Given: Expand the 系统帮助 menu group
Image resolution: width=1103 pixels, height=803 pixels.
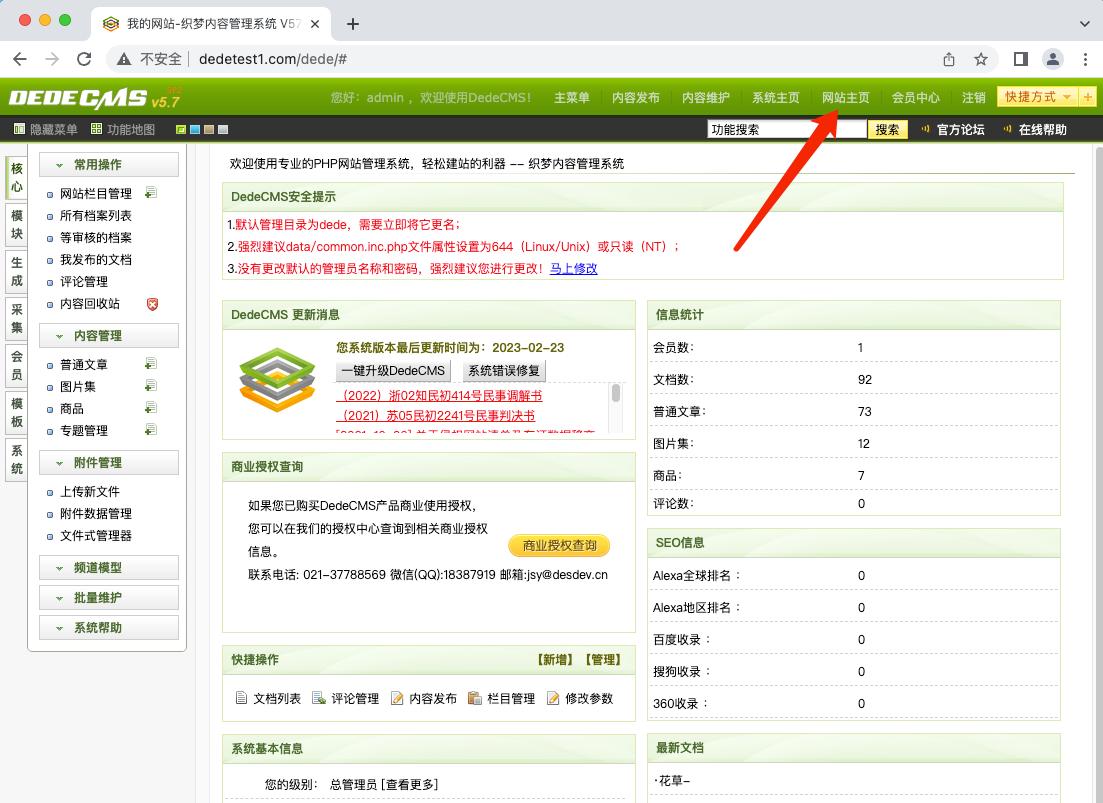Looking at the screenshot, I should [x=109, y=627].
